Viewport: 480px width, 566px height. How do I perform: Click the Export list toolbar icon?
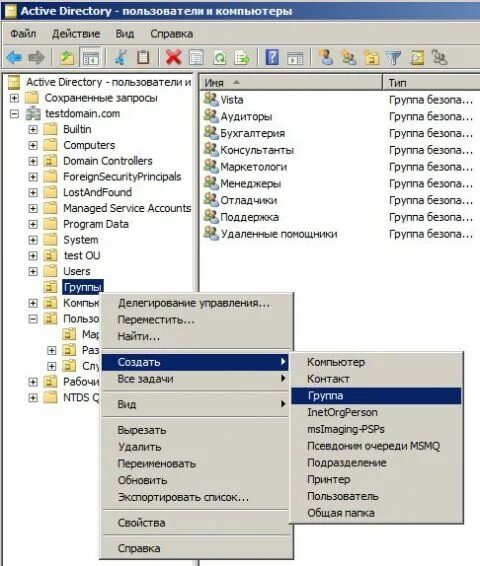tap(242, 57)
